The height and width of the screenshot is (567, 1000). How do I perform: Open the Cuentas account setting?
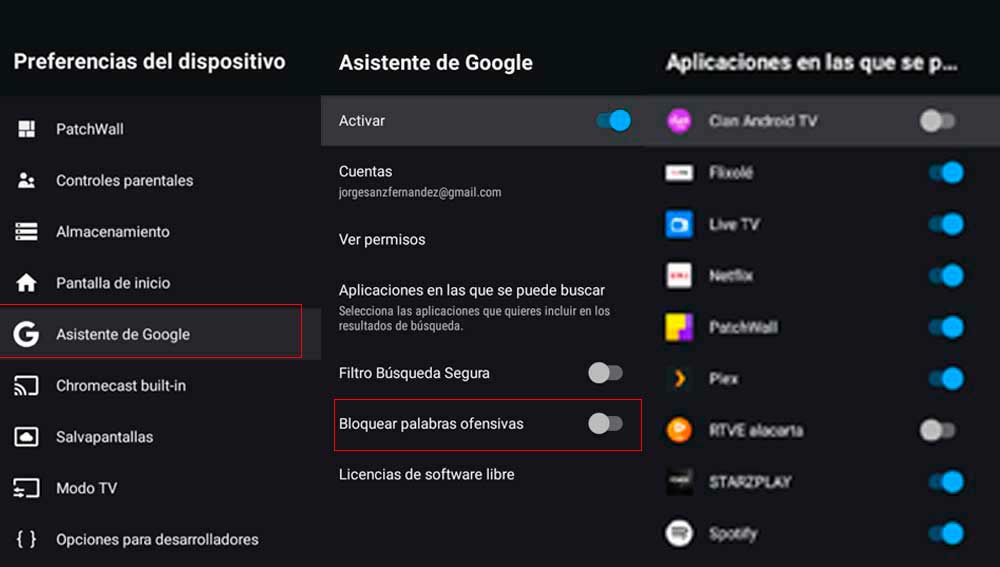point(483,180)
